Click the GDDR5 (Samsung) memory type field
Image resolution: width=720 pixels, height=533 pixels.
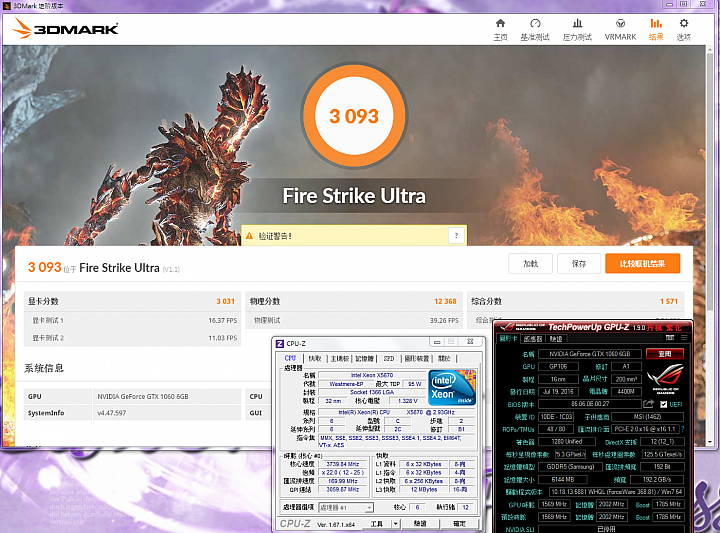point(570,466)
